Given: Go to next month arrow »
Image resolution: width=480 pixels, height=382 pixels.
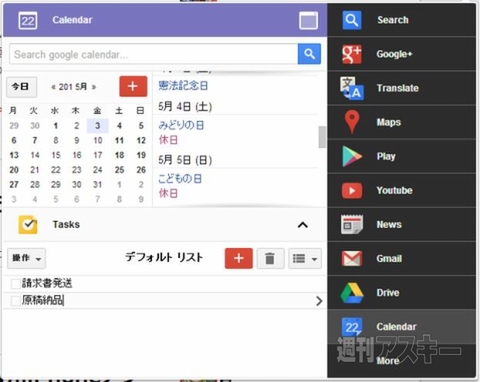Looking at the screenshot, I should (x=94, y=87).
